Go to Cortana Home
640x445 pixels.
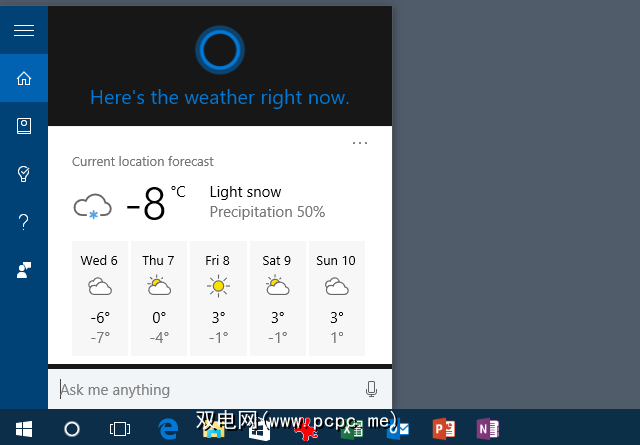point(24,78)
